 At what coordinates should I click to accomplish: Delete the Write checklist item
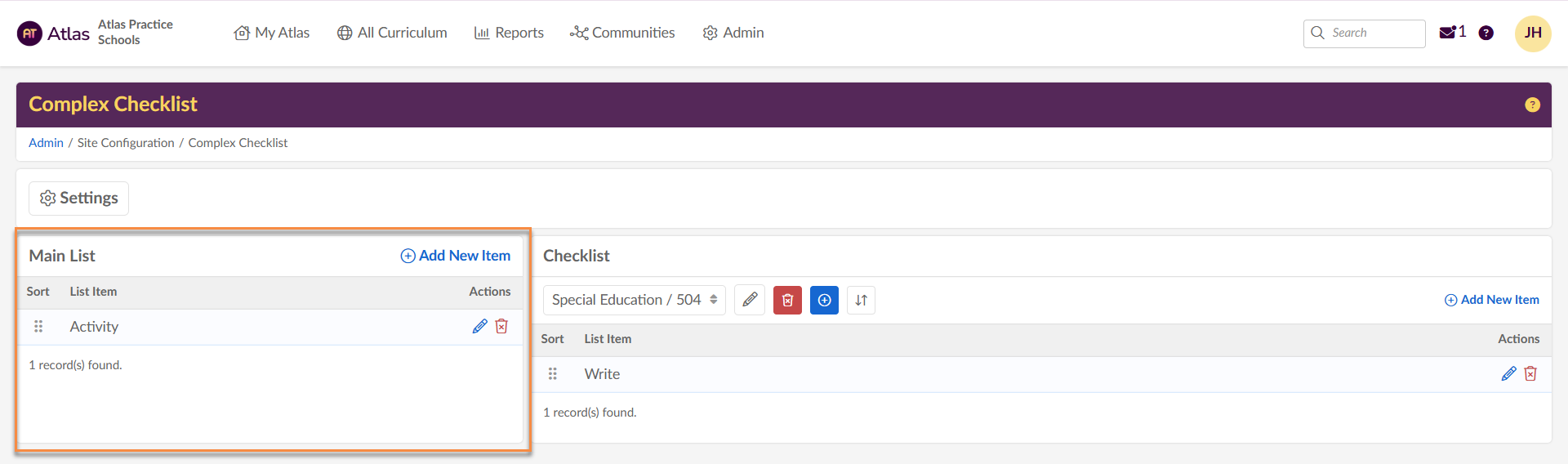pos(1530,374)
